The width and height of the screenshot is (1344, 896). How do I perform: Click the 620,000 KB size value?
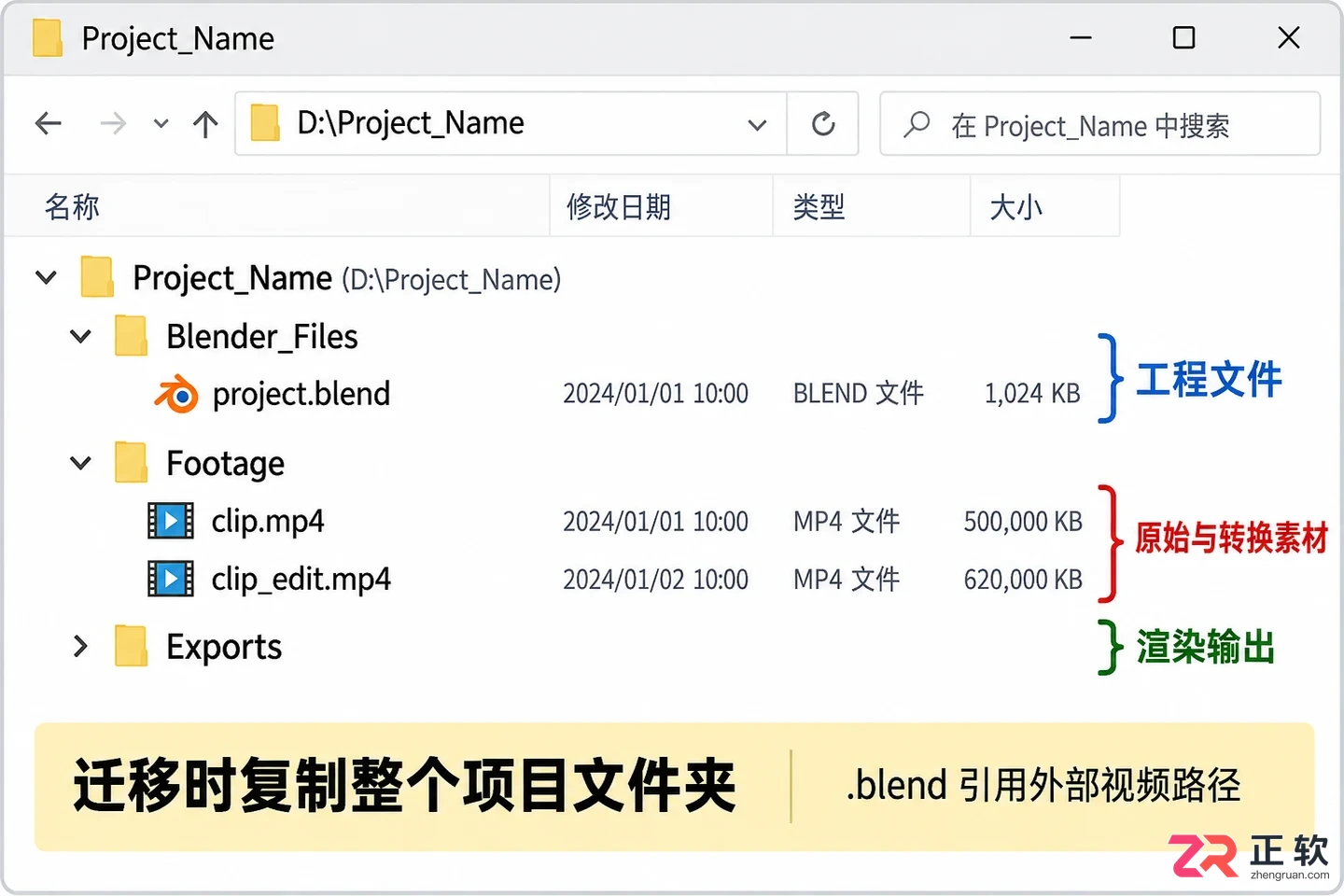[1023, 580]
